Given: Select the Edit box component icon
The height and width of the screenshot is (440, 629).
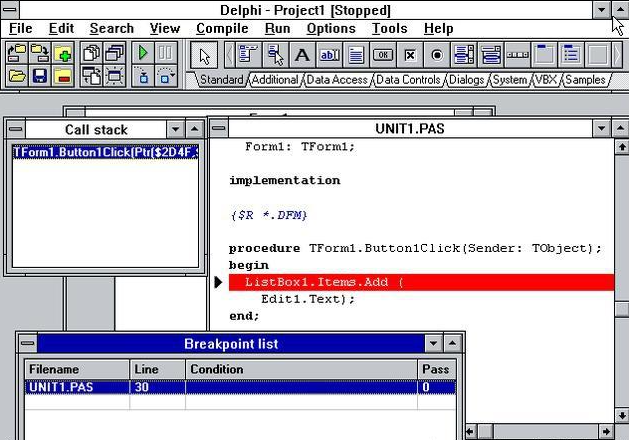Looking at the screenshot, I should (329, 54).
